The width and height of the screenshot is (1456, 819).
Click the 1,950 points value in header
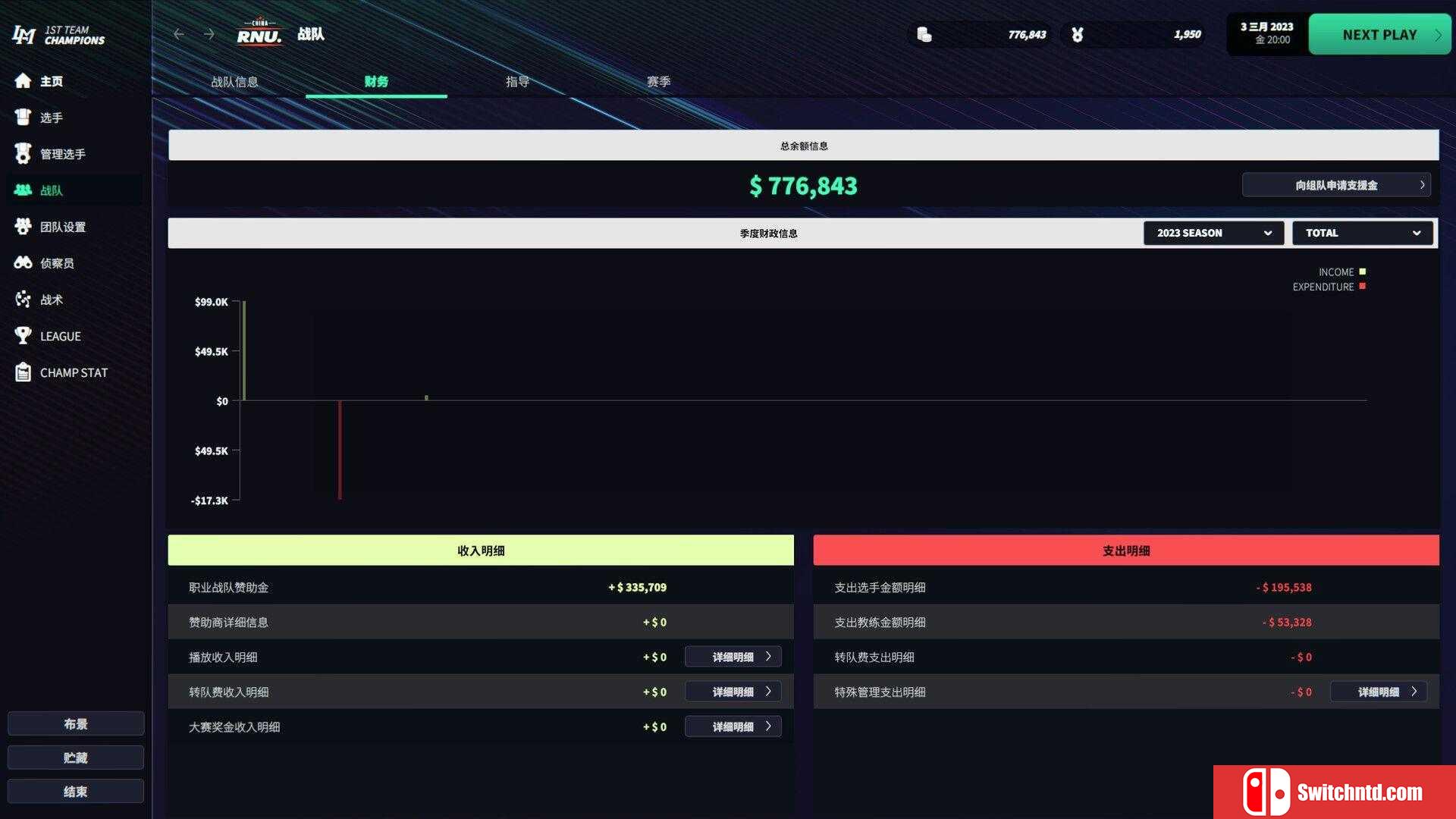point(1187,34)
